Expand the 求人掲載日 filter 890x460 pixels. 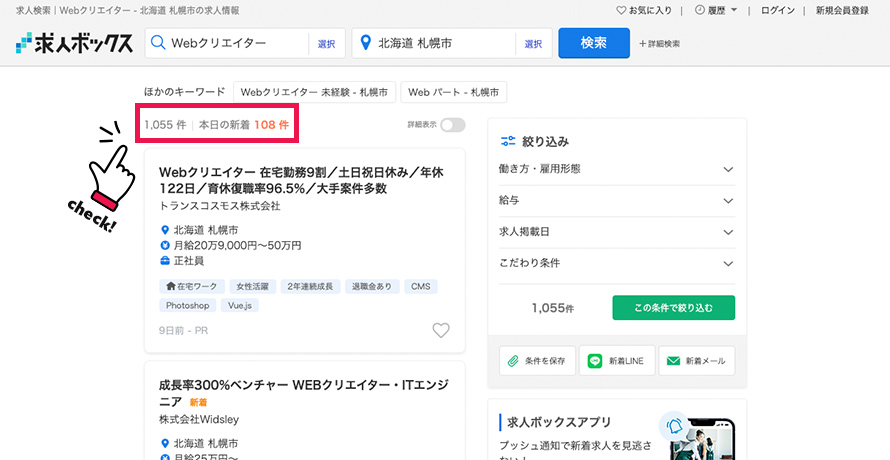[616, 232]
